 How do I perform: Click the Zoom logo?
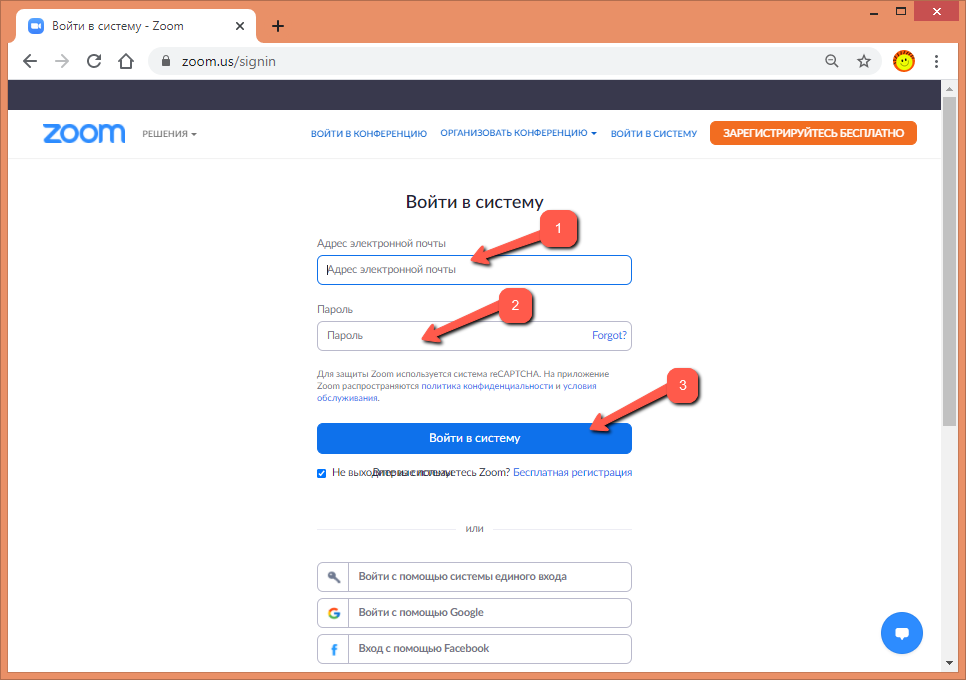tap(84, 133)
